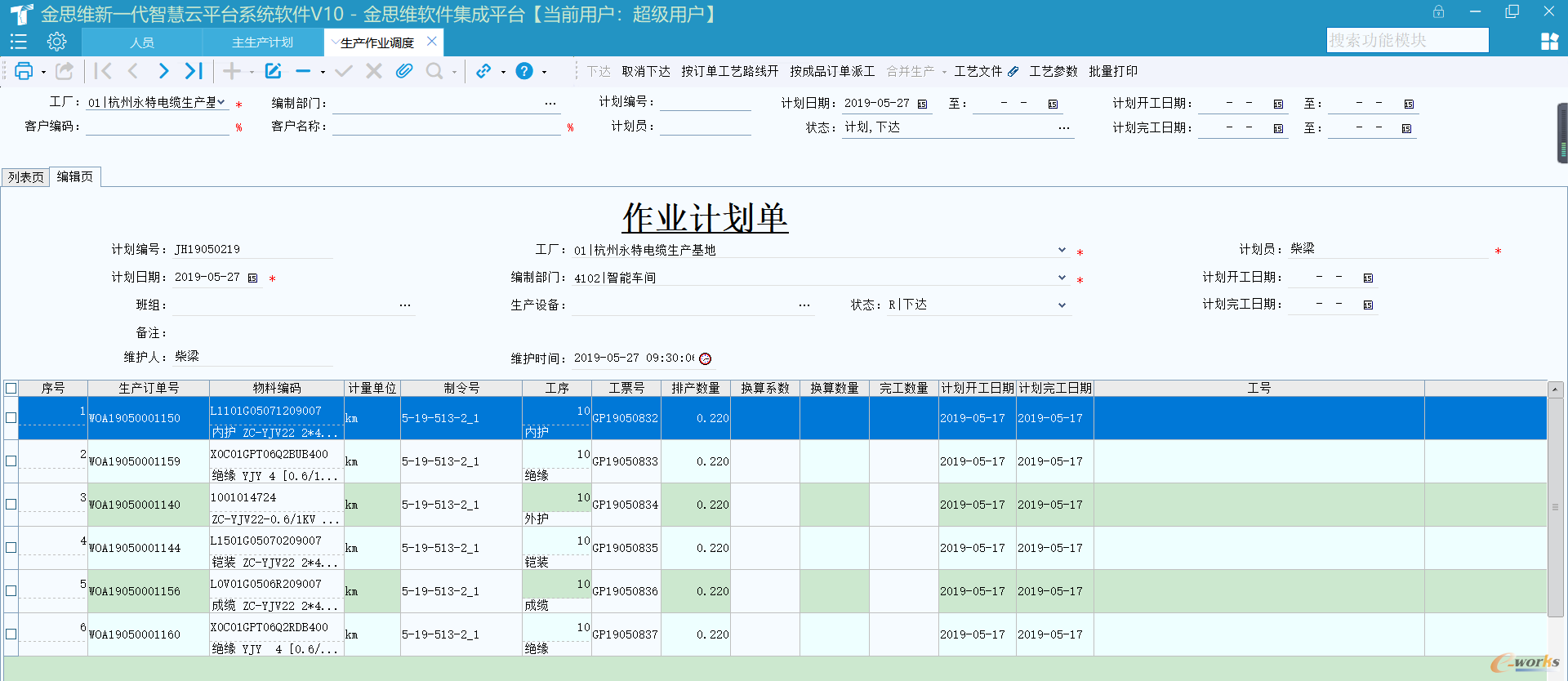Open calendar for filter 计划日期 start

click(923, 104)
